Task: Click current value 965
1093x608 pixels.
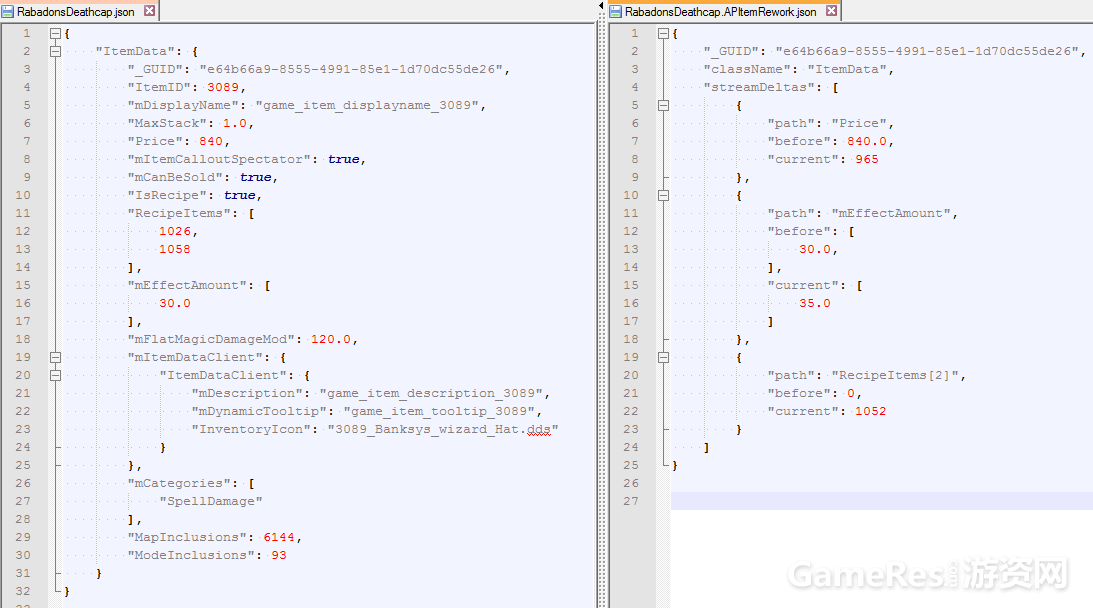Action: (x=867, y=159)
